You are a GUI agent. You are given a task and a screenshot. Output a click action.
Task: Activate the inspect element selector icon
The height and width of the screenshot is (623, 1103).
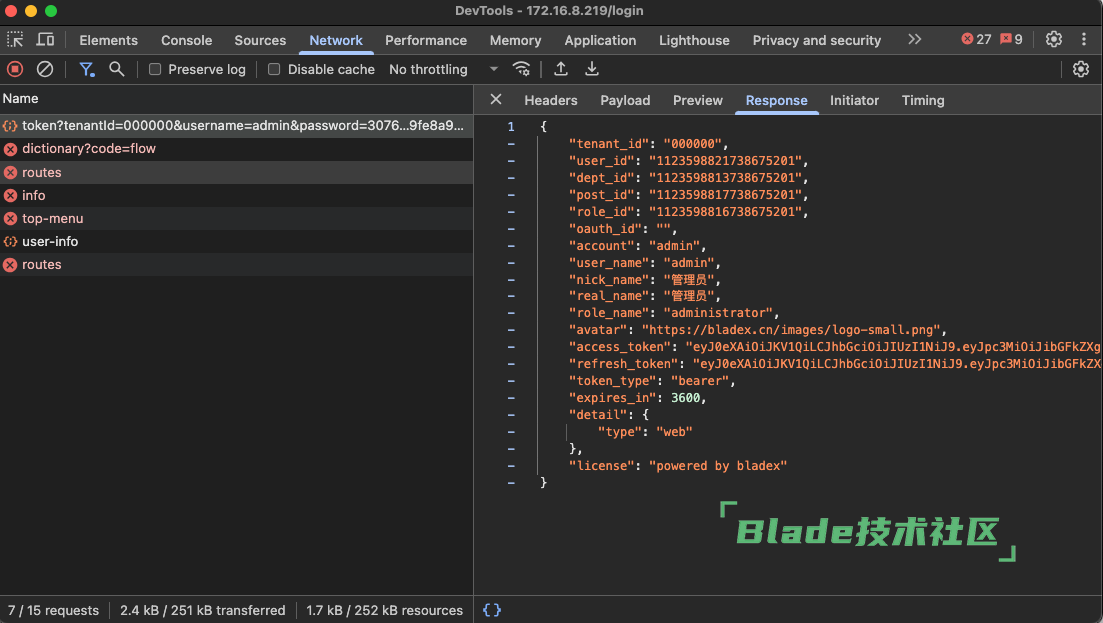pos(15,39)
